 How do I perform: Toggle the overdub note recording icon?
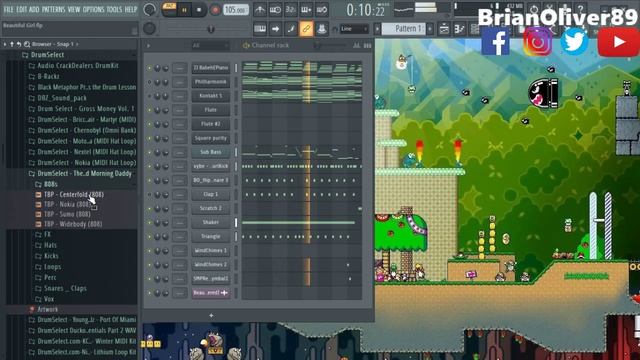click(x=306, y=10)
